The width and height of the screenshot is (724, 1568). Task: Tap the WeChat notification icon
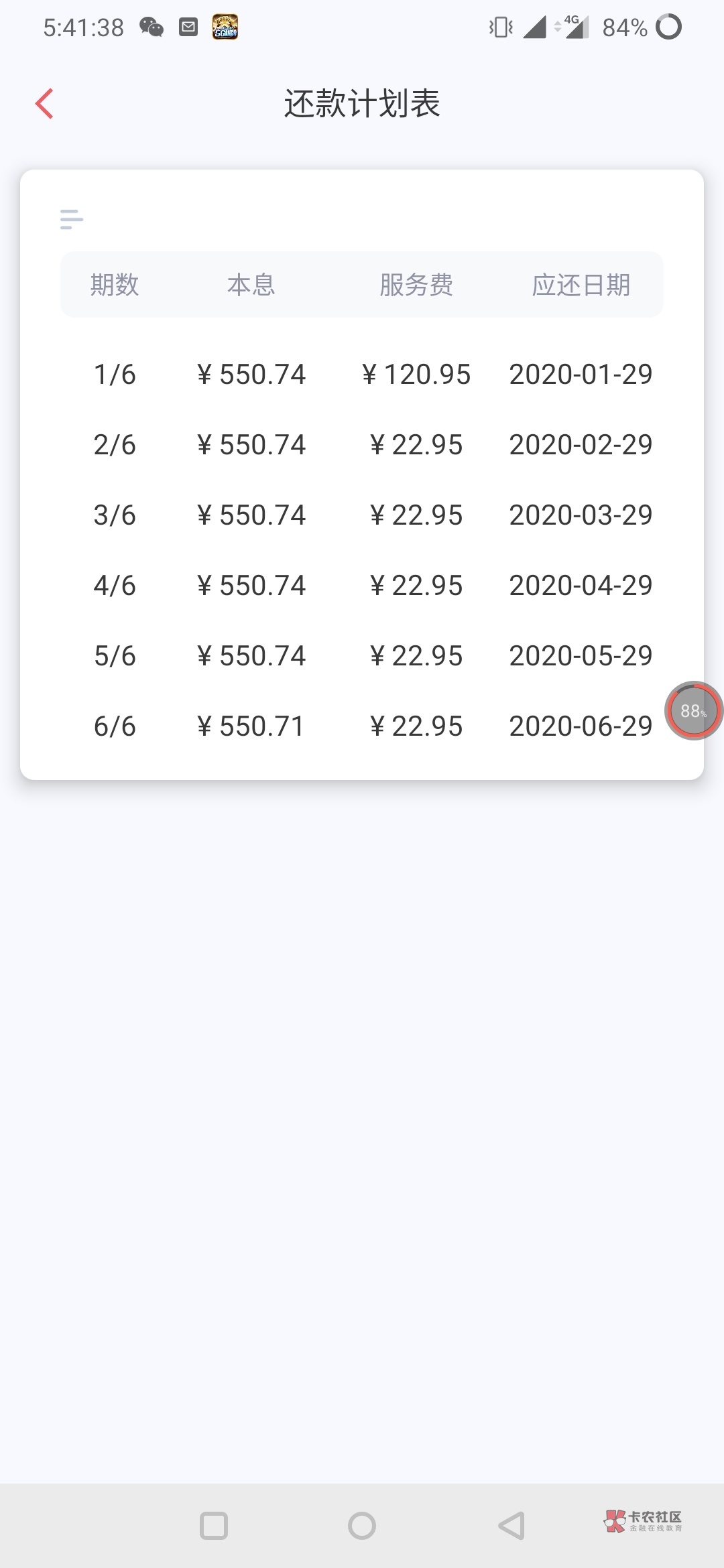coord(152,27)
